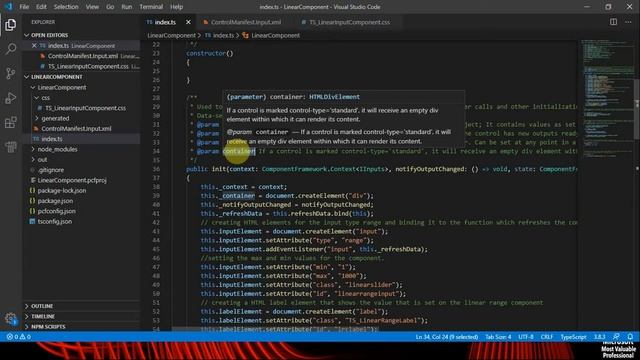Click the TypeScript version 3.8.3 indicator
This screenshot has height=360, width=640.
click(x=599, y=337)
